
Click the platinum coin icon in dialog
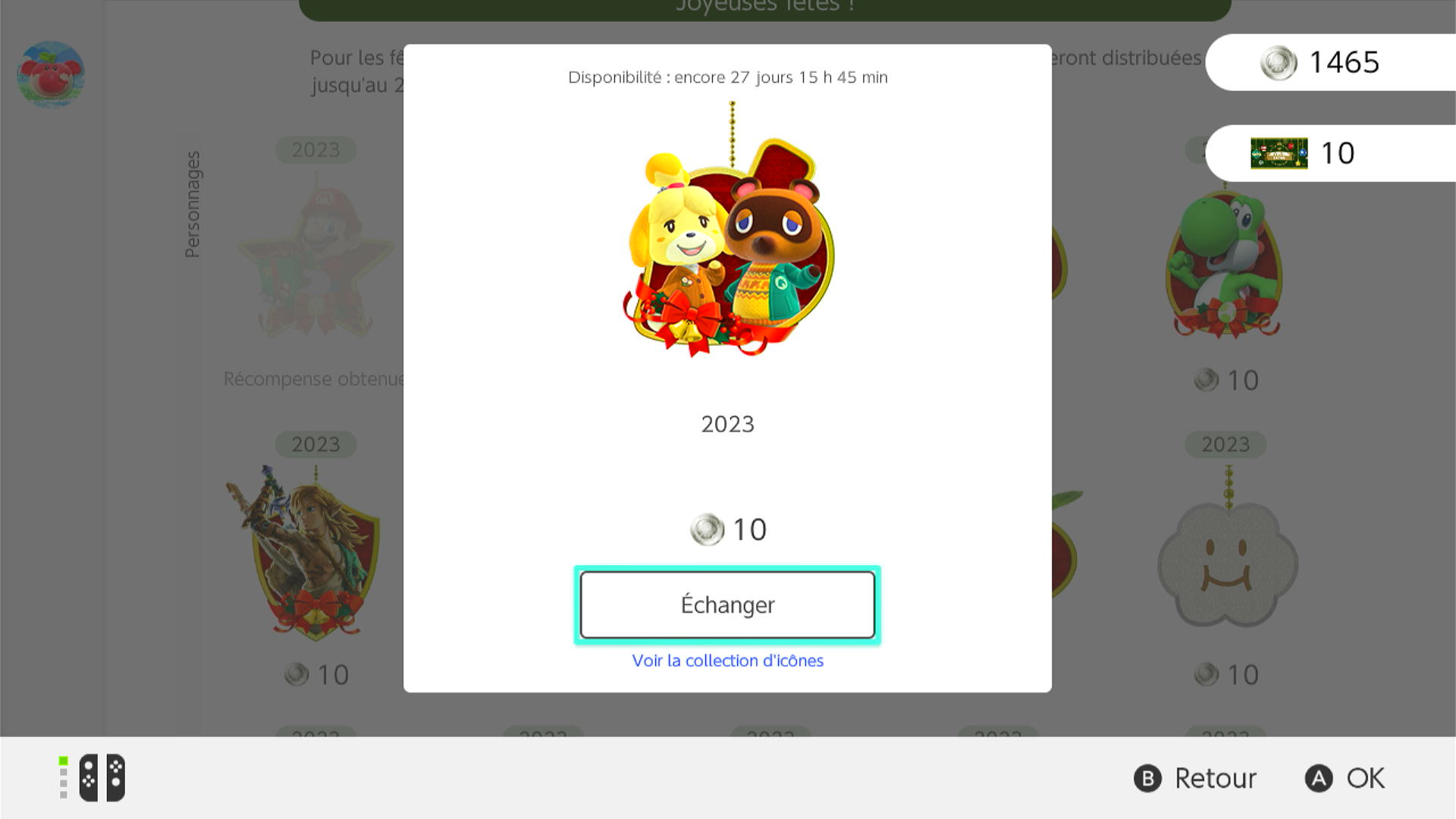[x=707, y=529]
